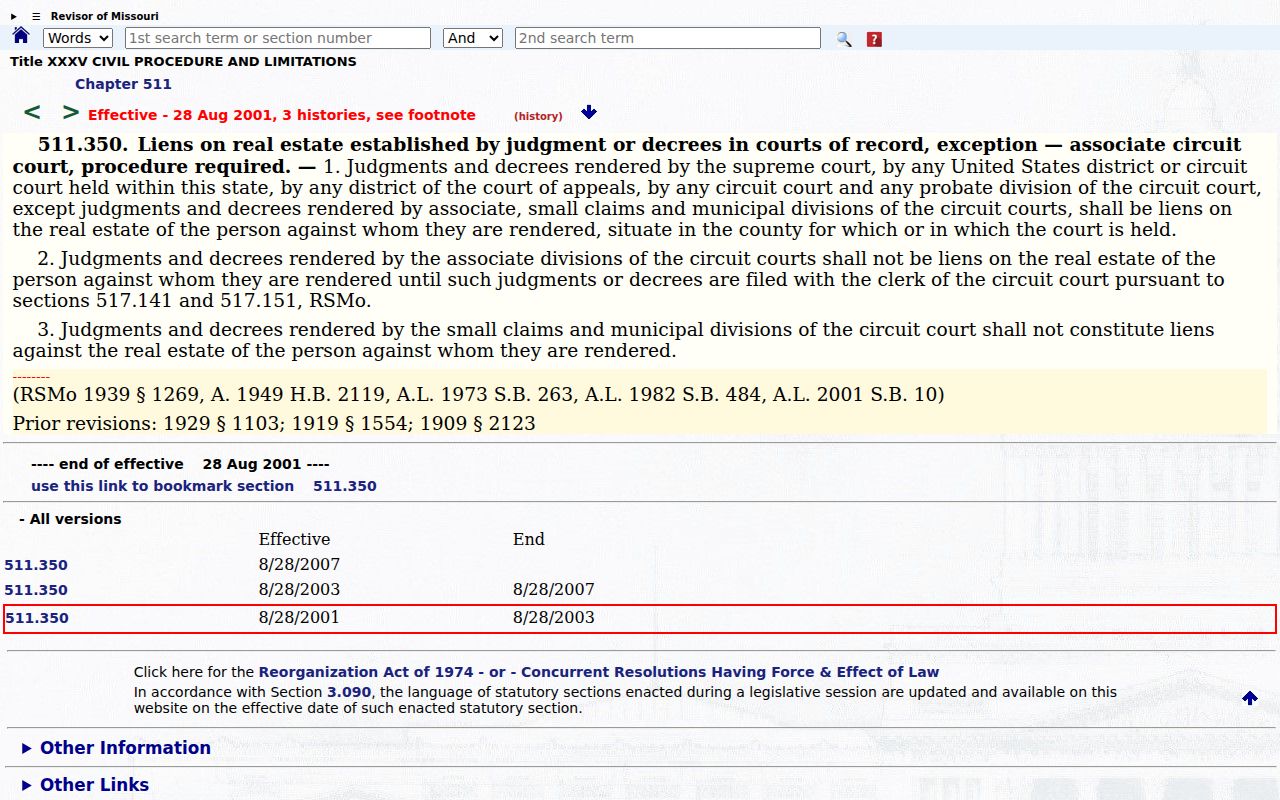
Task: Open the And operator dropdown
Action: (x=473, y=38)
